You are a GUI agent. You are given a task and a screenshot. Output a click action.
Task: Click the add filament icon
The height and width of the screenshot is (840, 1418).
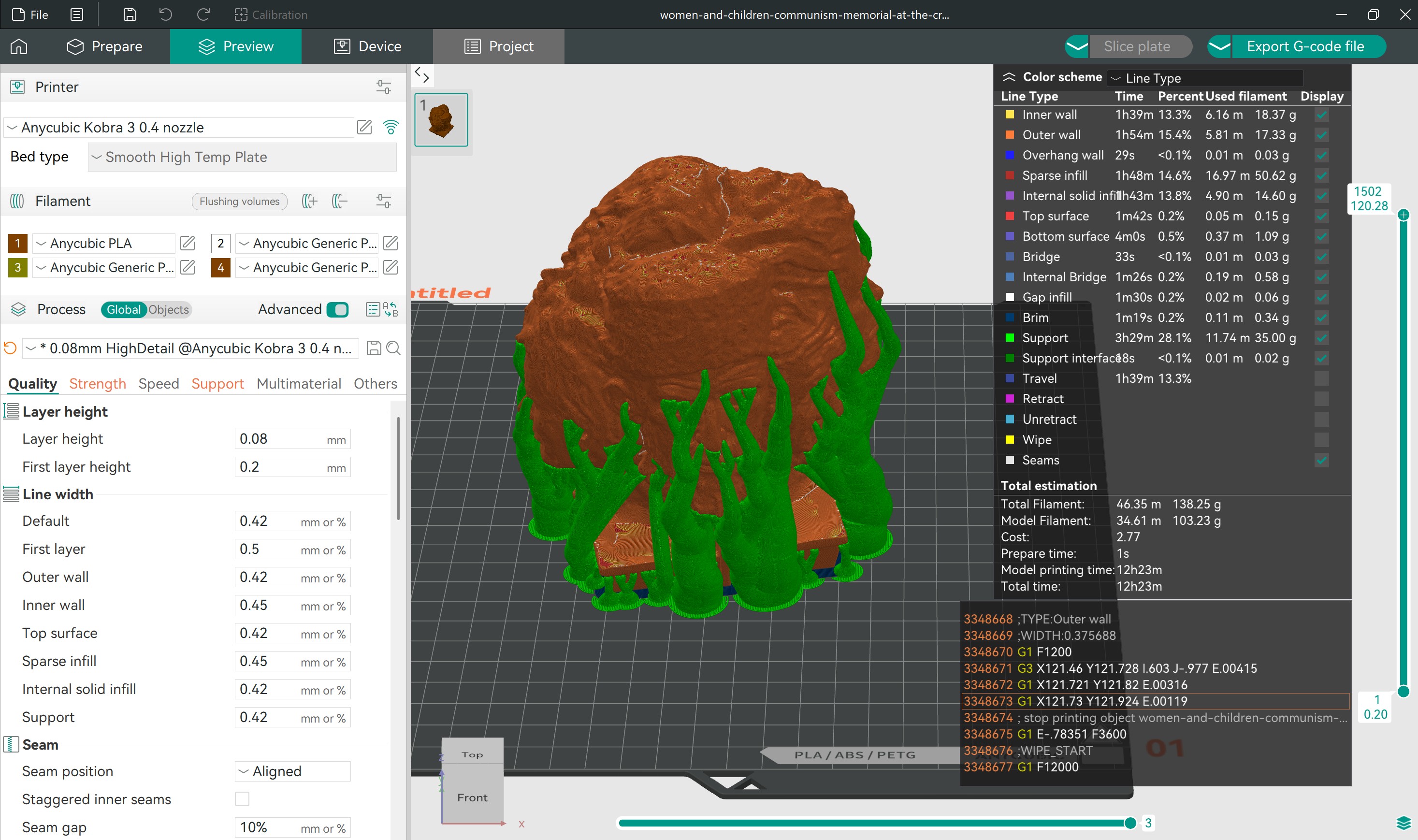(309, 201)
